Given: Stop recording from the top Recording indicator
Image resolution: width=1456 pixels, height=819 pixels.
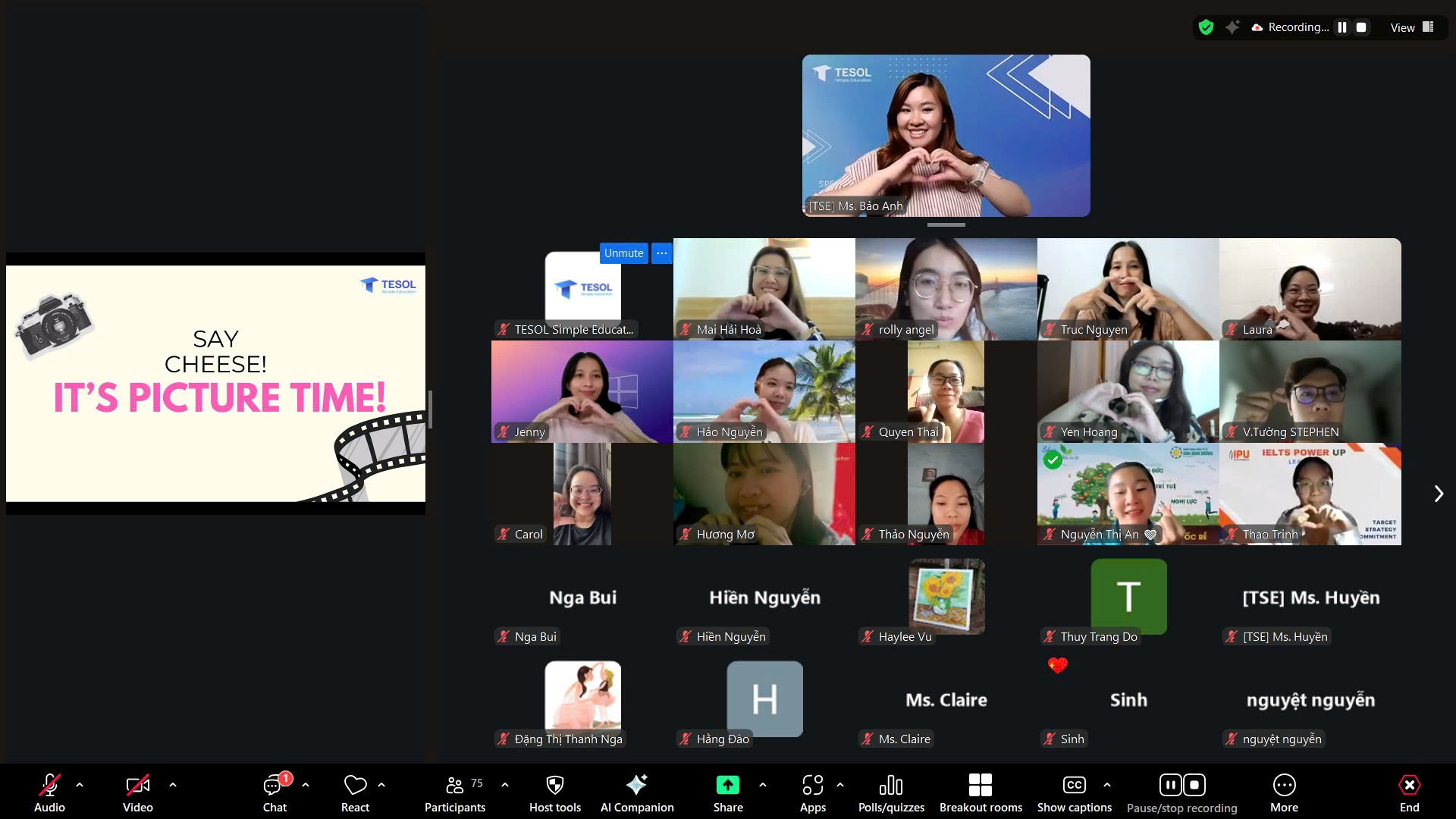Looking at the screenshot, I should (x=1361, y=27).
